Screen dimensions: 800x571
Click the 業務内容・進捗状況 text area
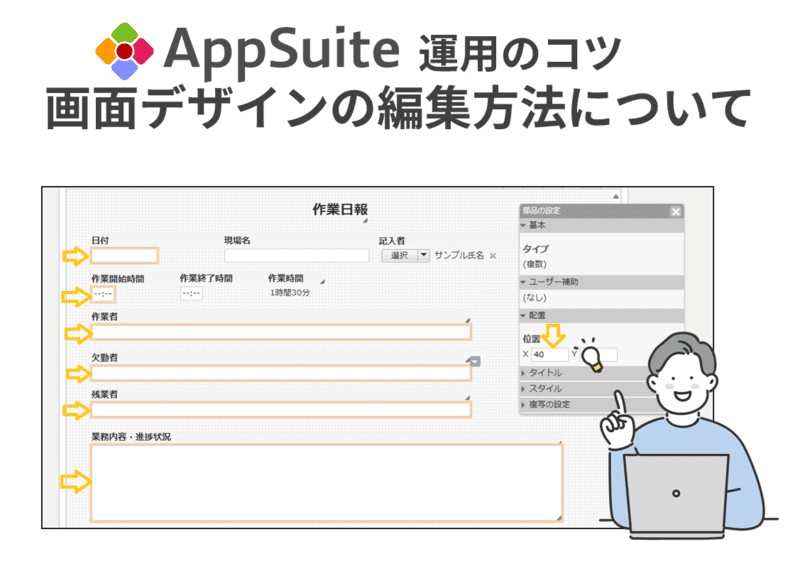coord(327,483)
